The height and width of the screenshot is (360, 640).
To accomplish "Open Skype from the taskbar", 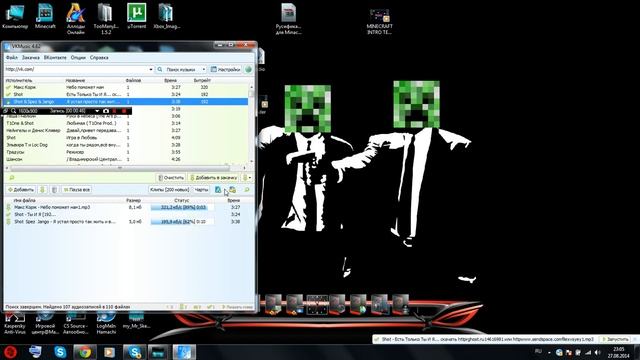I will point(60,352).
